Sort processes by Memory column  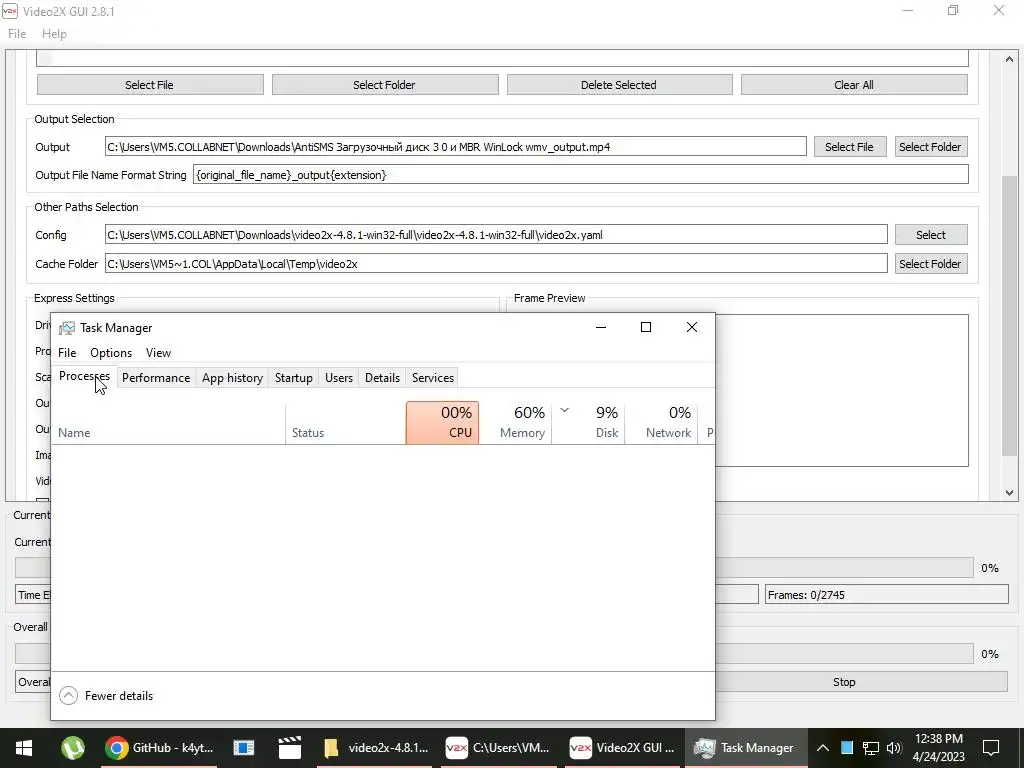coord(516,423)
